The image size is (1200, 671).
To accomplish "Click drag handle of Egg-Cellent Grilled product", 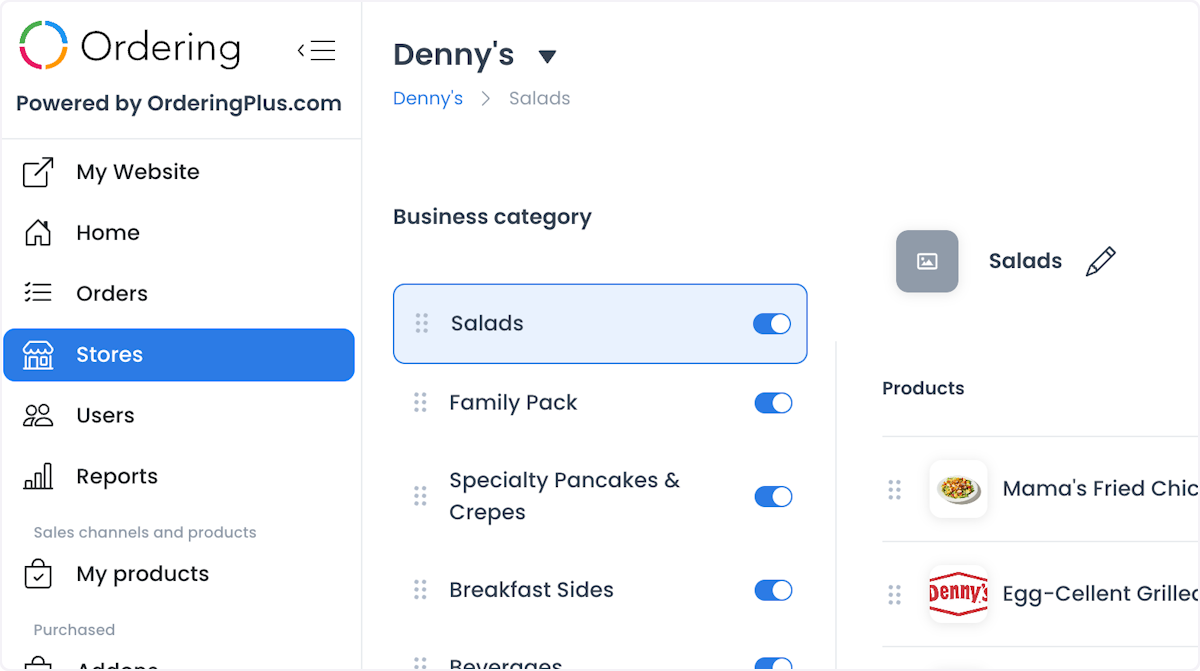I will (894, 595).
